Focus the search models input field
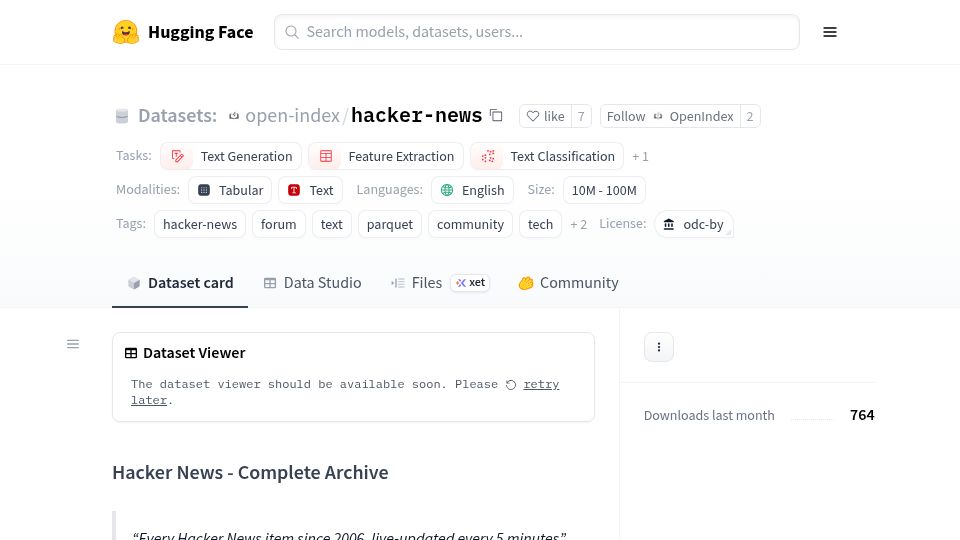 pos(537,32)
